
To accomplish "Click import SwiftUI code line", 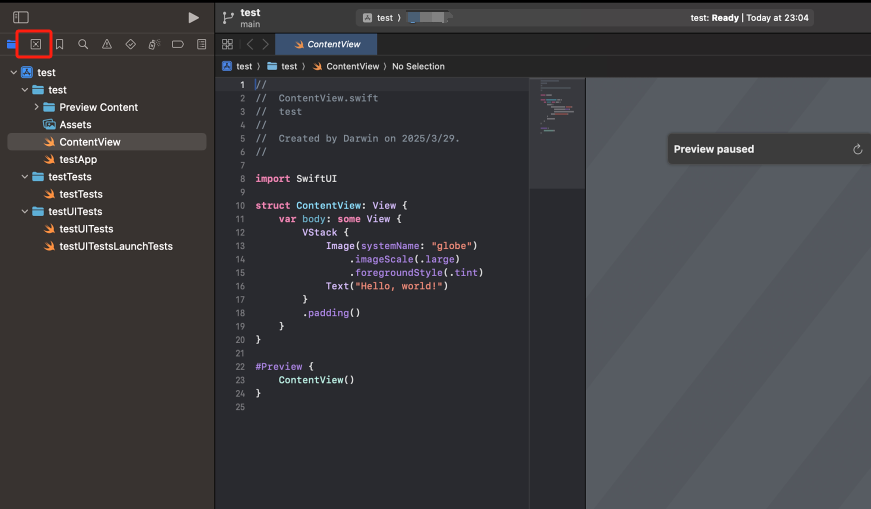I will 296,178.
